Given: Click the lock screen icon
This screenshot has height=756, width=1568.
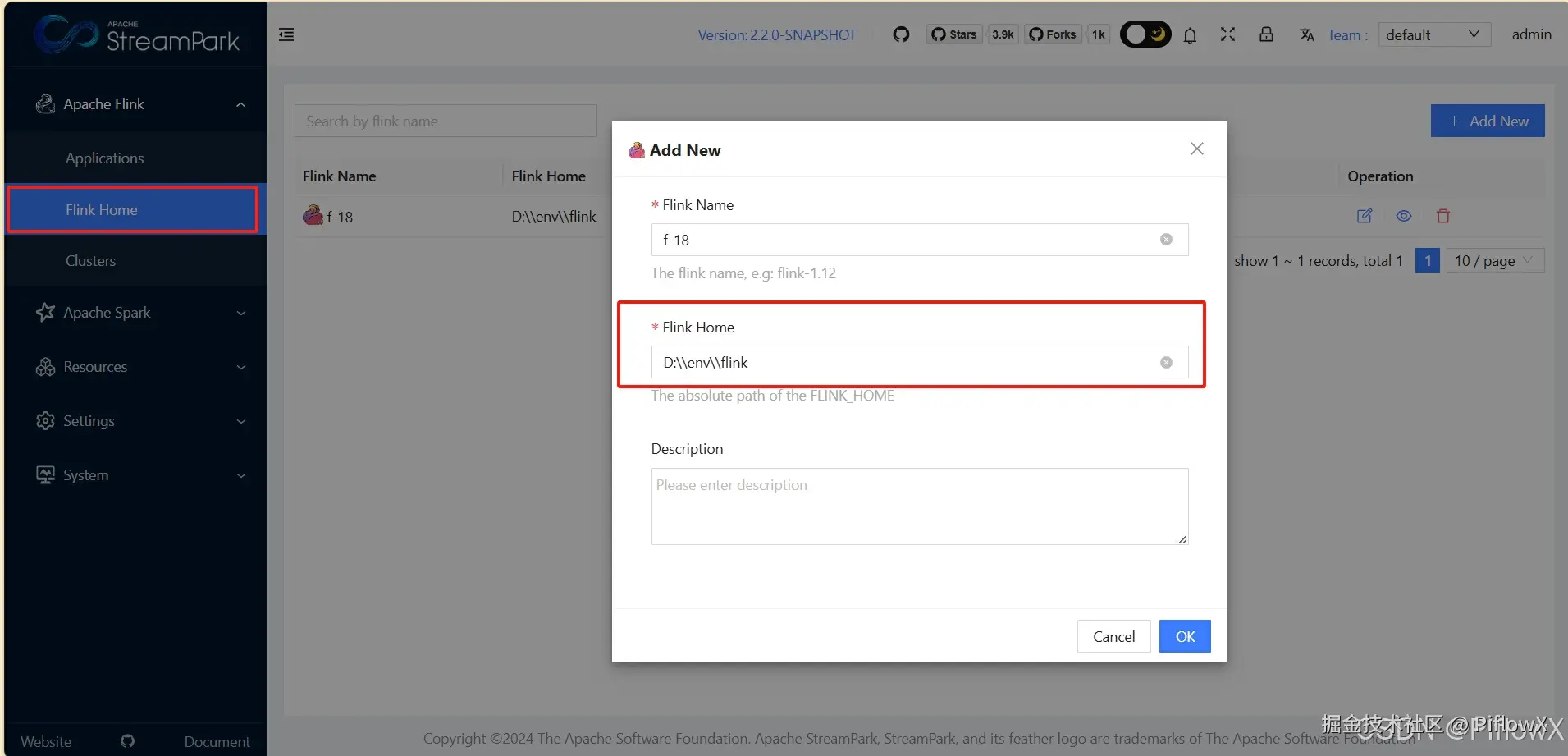Looking at the screenshot, I should tap(1266, 34).
